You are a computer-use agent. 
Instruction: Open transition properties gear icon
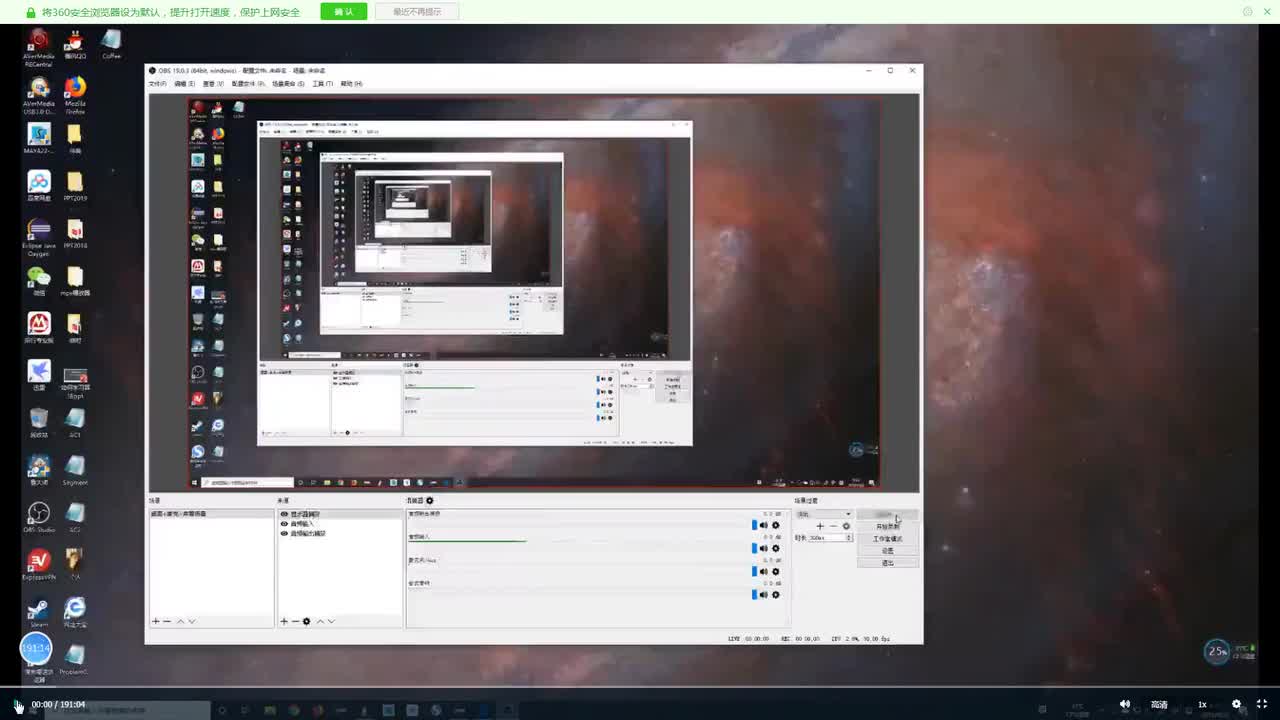(846, 526)
